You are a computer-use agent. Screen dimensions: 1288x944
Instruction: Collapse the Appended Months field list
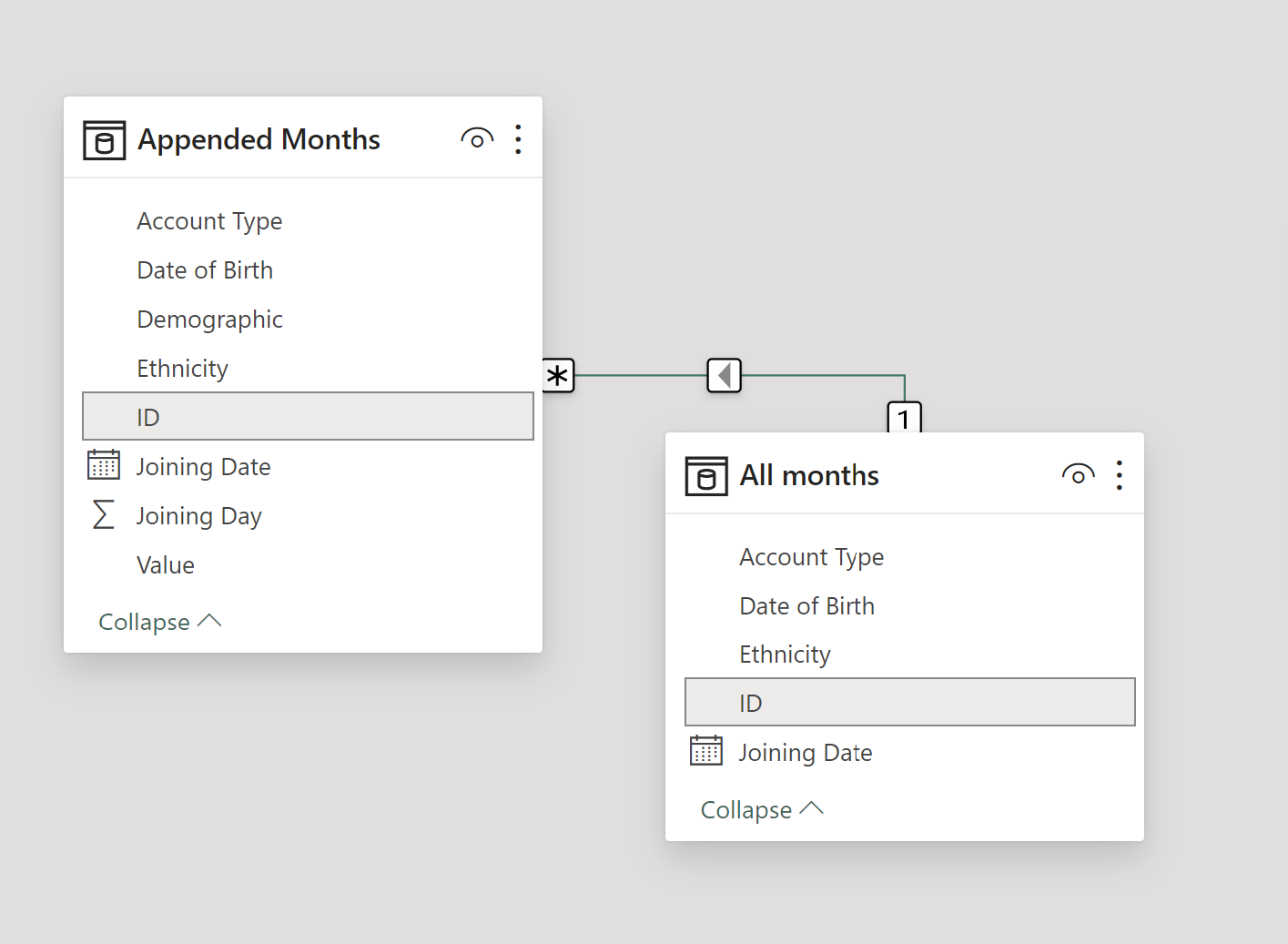159,622
